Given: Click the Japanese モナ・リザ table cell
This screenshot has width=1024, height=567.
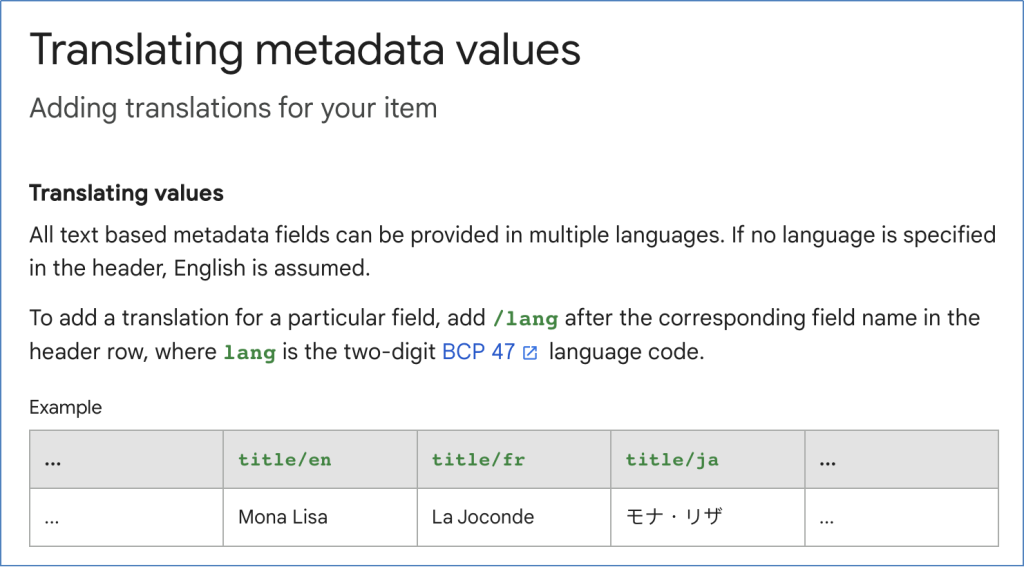Looking at the screenshot, I should click(708, 517).
